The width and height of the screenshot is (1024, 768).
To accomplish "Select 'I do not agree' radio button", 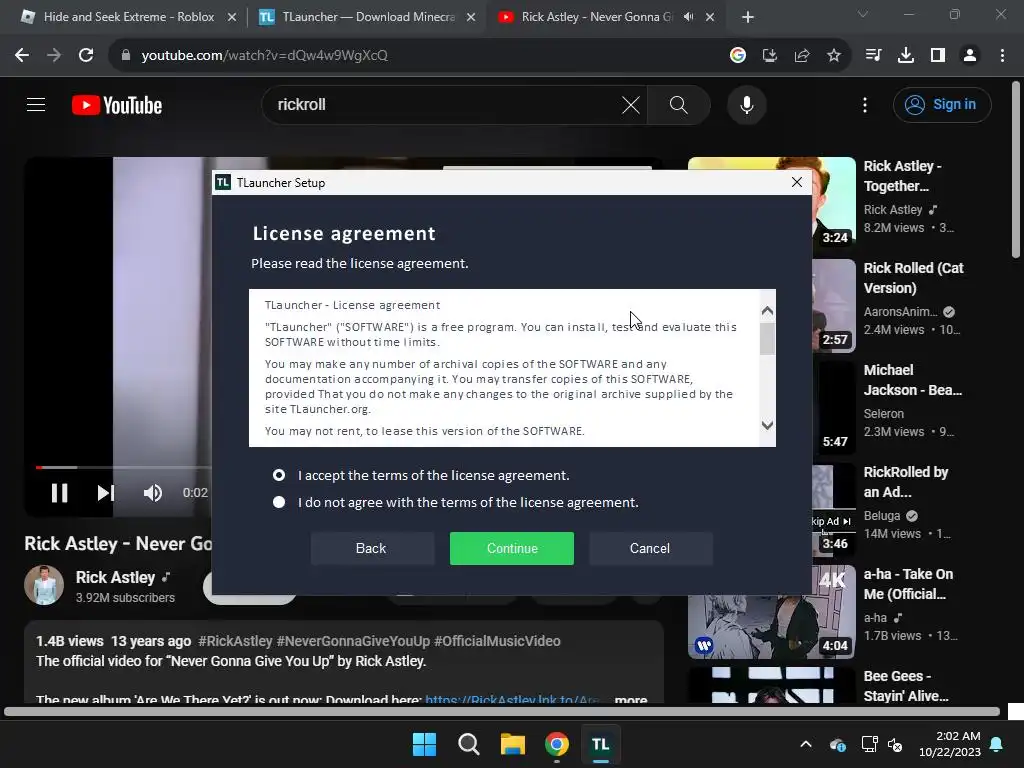I will click(279, 502).
